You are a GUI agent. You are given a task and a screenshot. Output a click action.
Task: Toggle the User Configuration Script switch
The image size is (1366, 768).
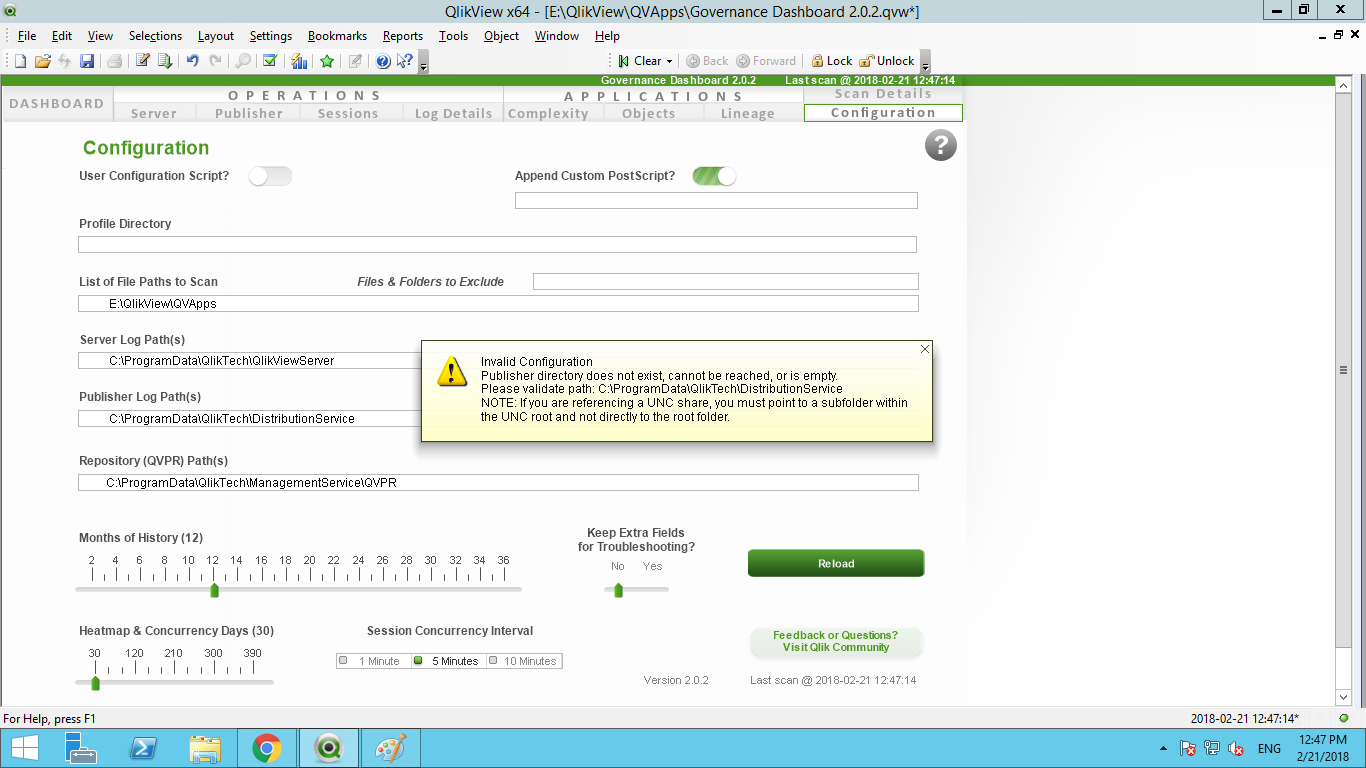point(270,176)
